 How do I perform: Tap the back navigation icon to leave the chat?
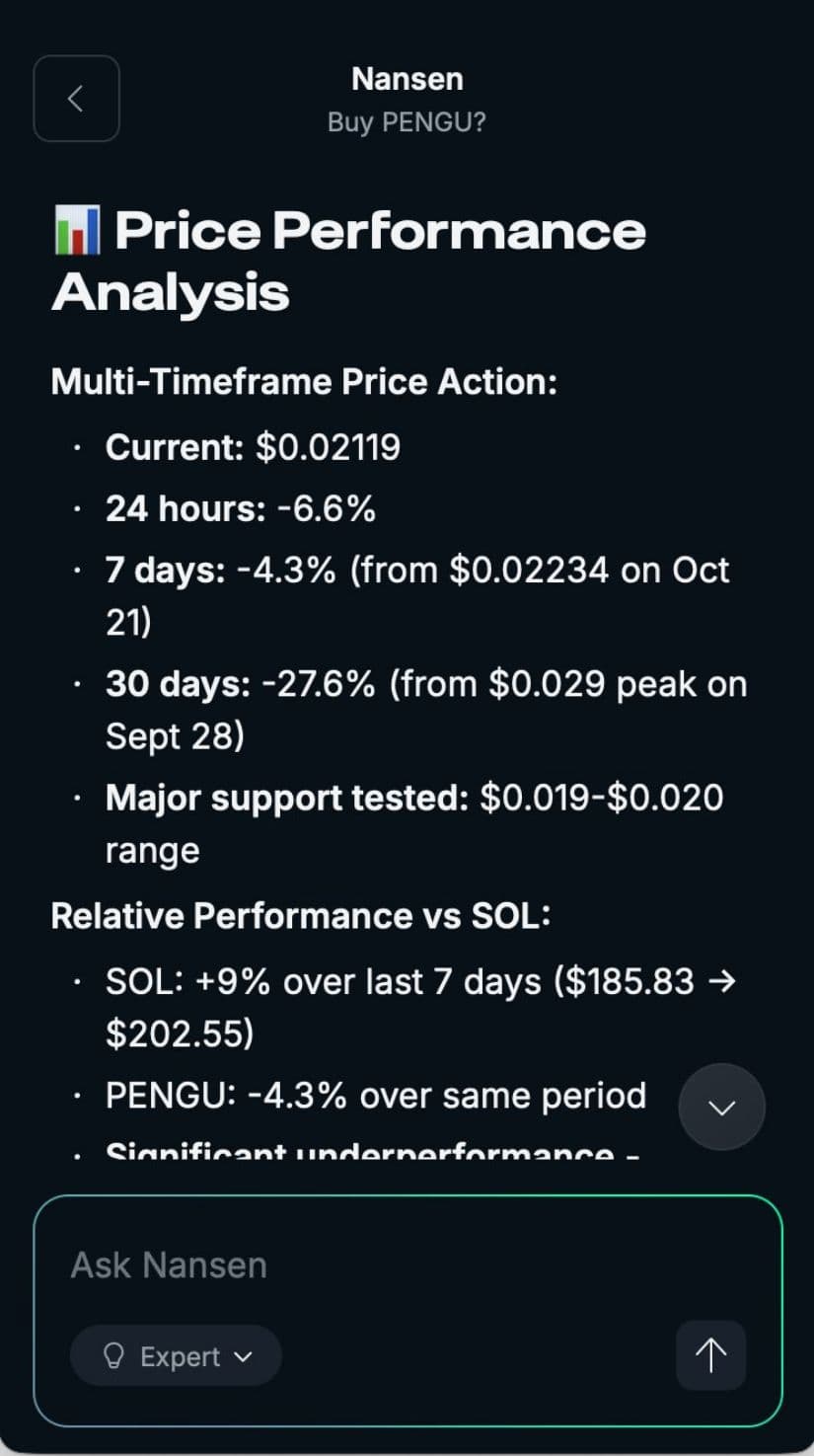click(x=76, y=99)
